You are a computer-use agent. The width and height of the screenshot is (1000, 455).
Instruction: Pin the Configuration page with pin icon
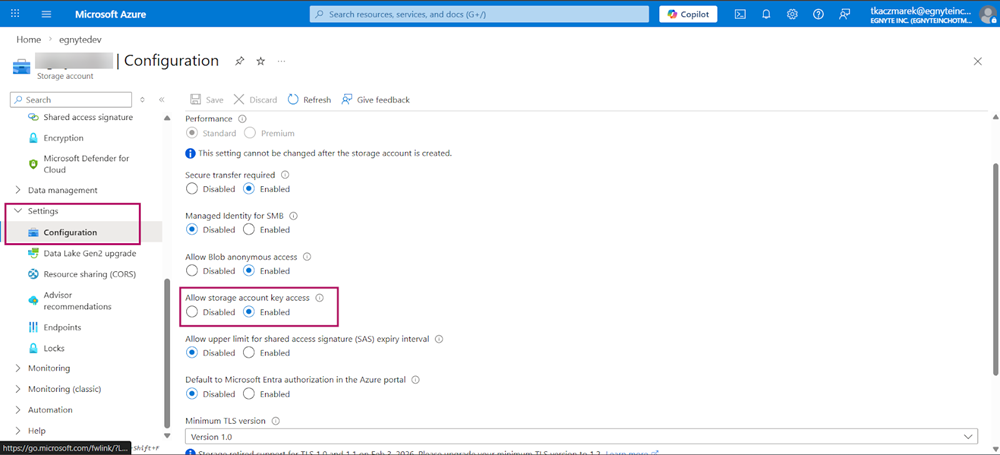pyautogui.click(x=239, y=61)
